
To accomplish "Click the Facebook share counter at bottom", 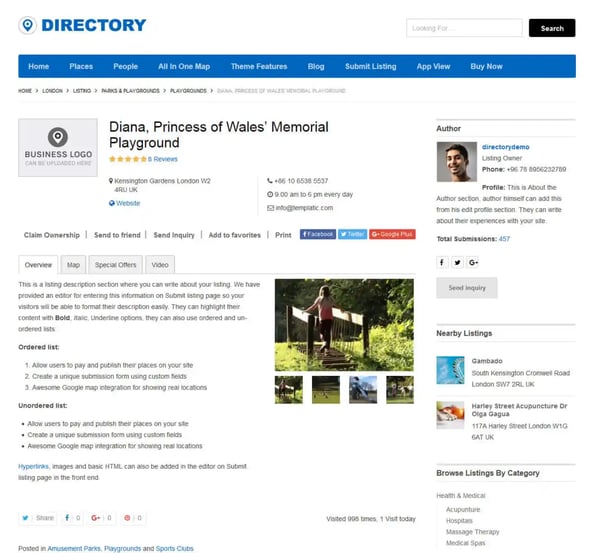I will [x=72, y=518].
